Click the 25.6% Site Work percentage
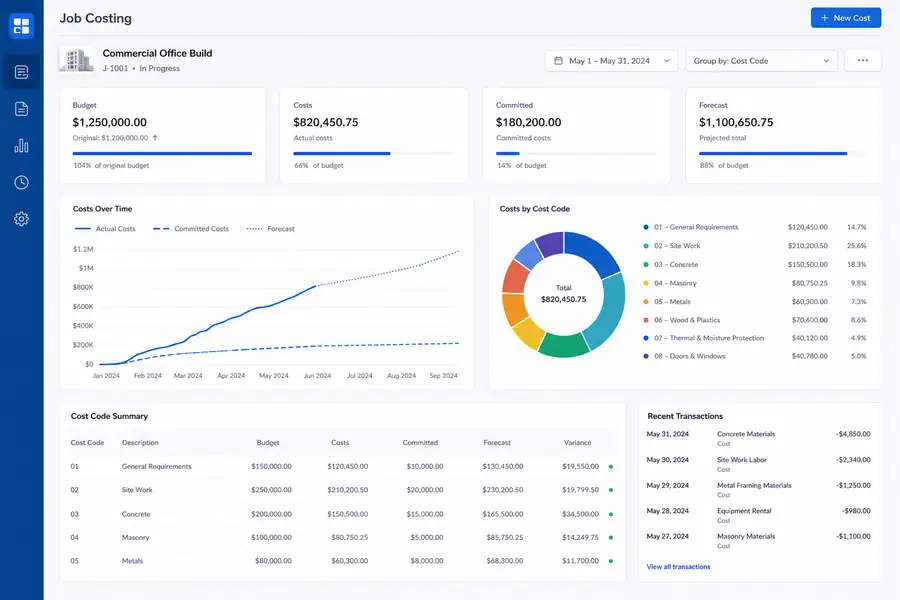 (x=856, y=246)
